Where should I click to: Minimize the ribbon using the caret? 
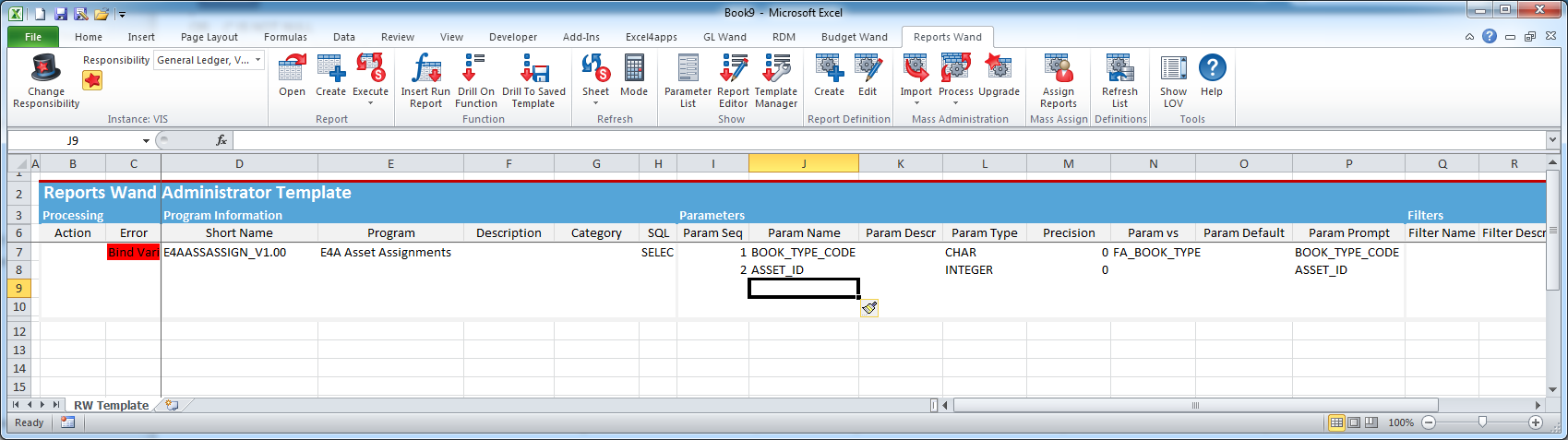pyautogui.click(x=1469, y=37)
